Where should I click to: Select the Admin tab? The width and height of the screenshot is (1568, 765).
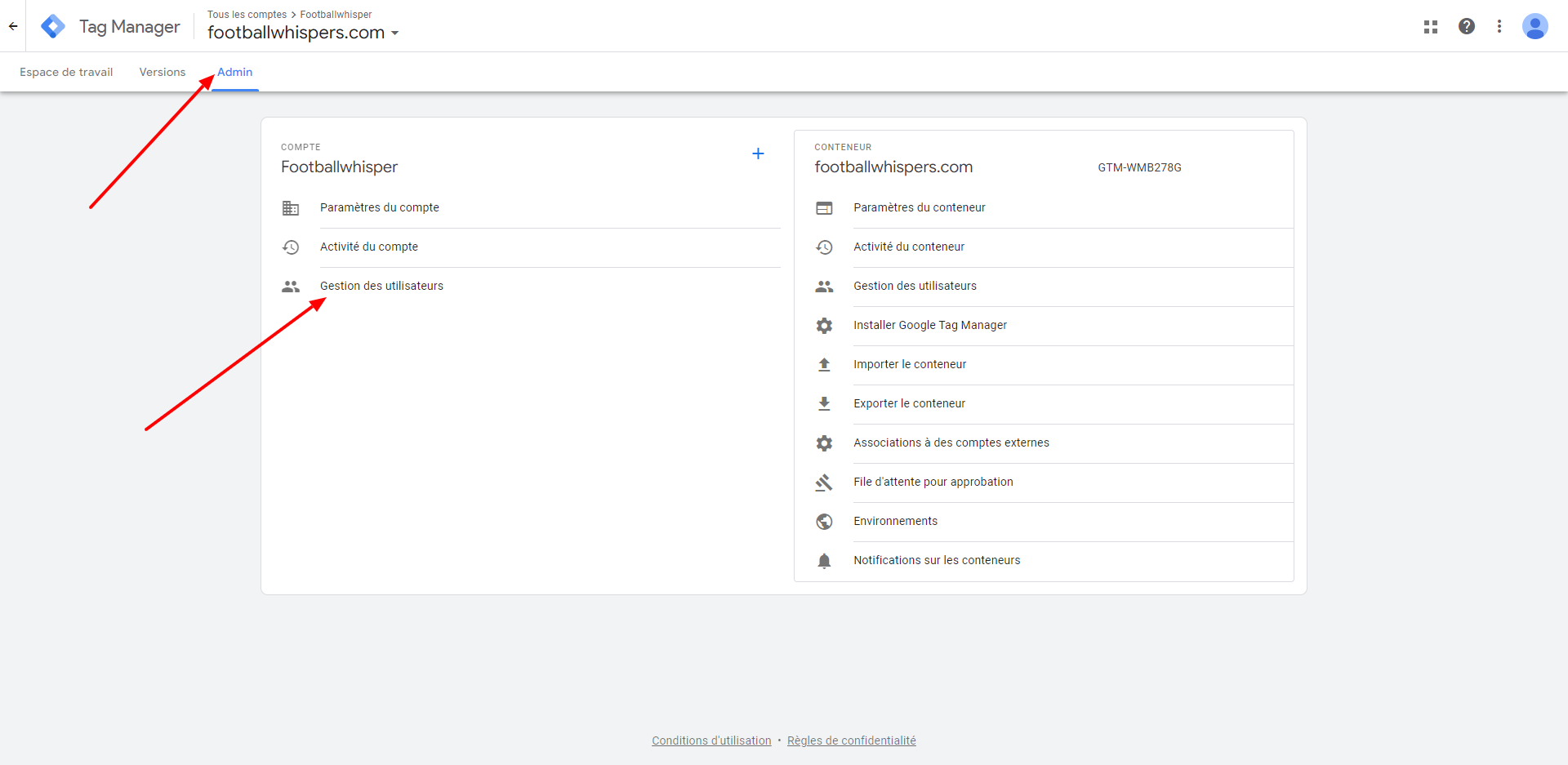tap(235, 73)
